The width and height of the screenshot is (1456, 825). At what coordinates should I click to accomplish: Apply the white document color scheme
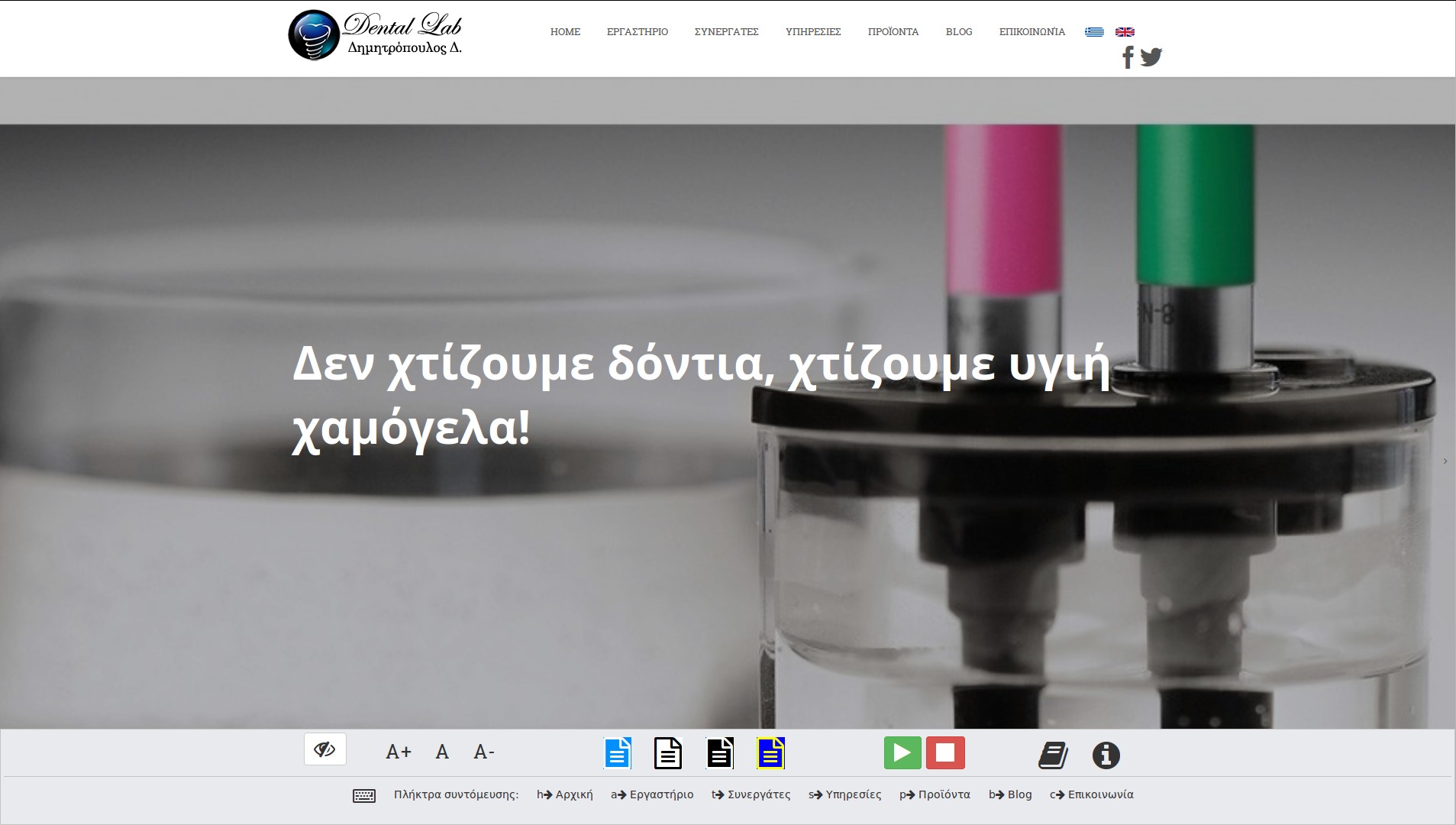click(x=668, y=753)
